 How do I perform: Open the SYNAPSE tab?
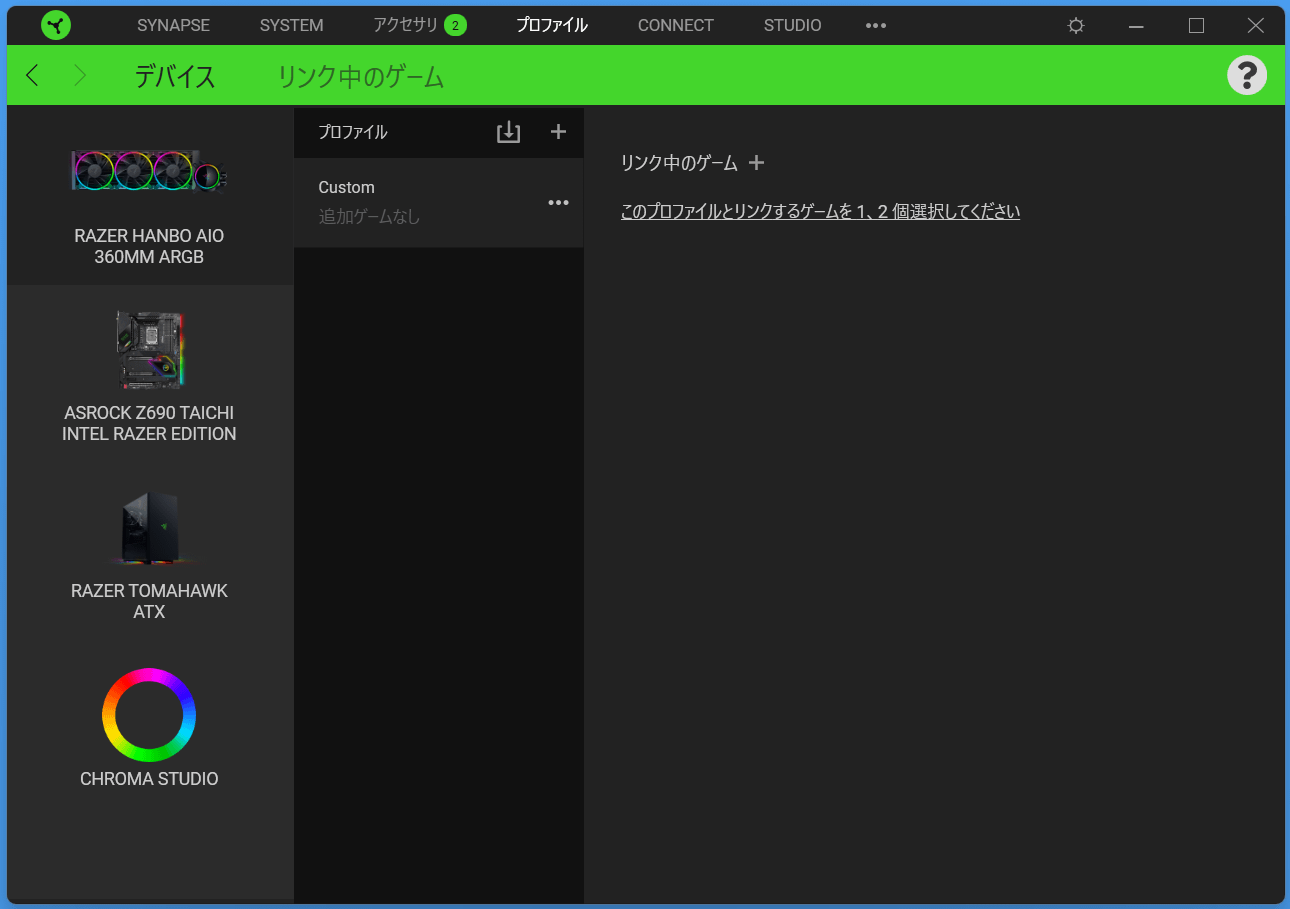173,25
